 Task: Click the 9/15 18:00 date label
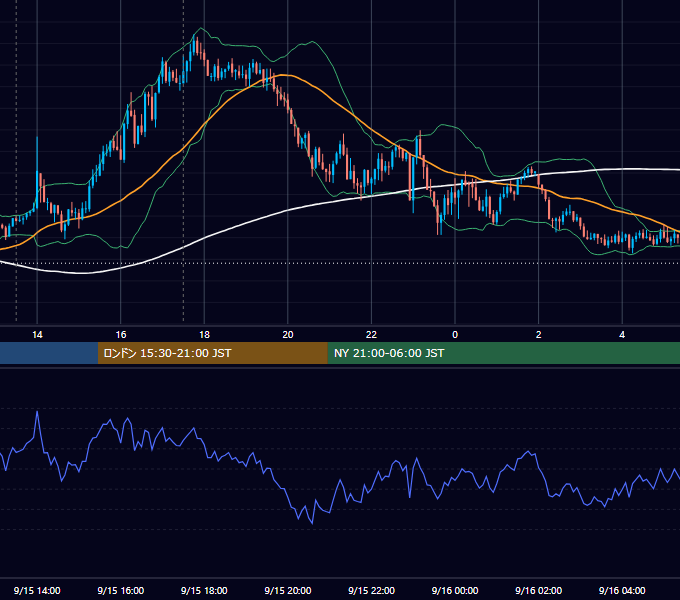pos(204,590)
